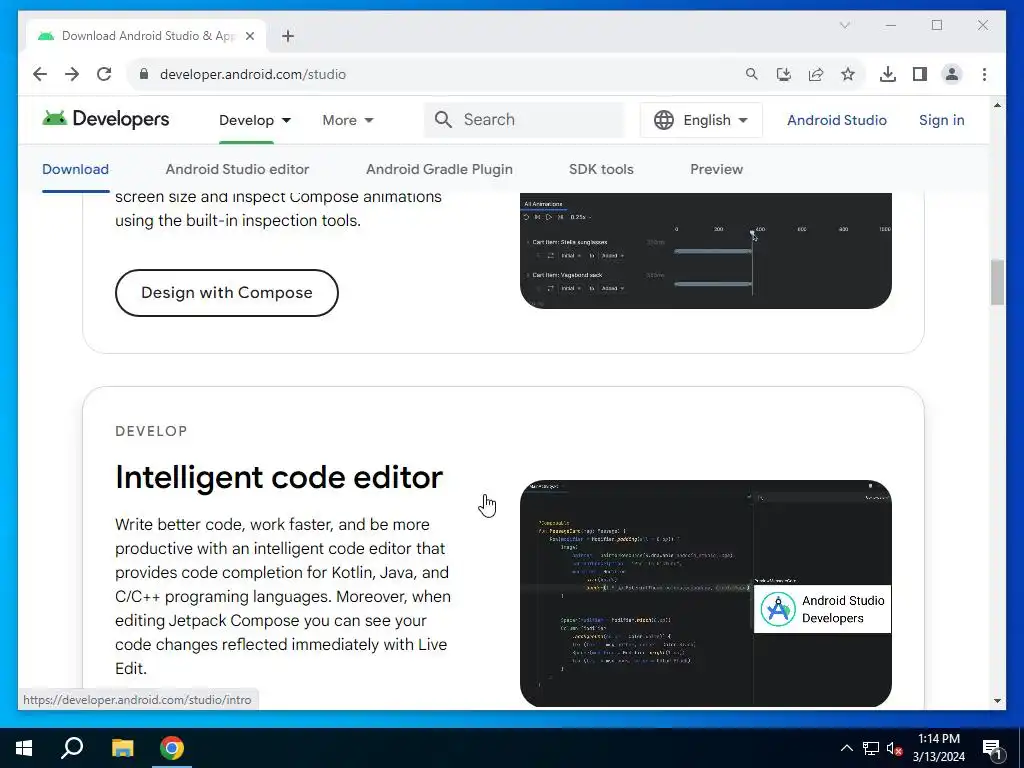Click the zoom magnifier in address bar
This screenshot has width=1024, height=768.
[752, 74]
